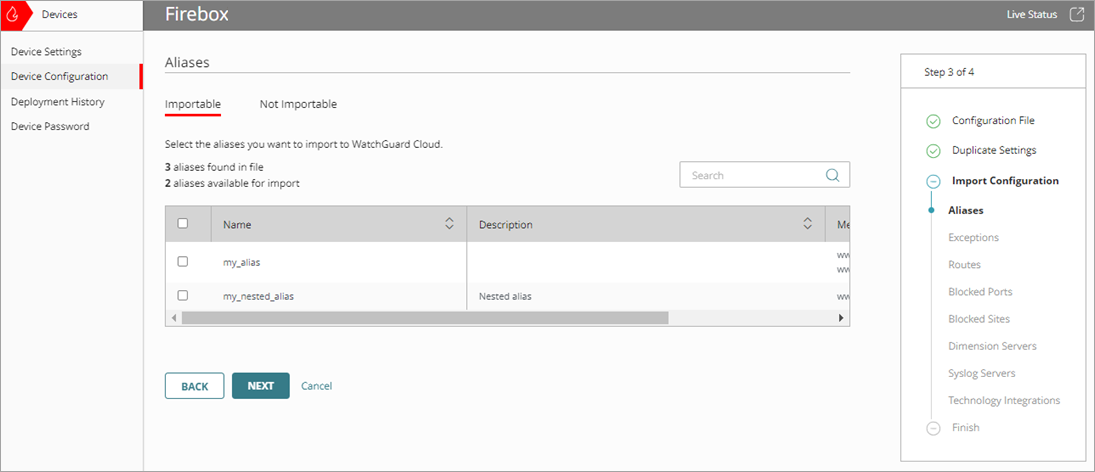Select the Blocked Ports wizard step
1095x472 pixels.
pos(980,292)
